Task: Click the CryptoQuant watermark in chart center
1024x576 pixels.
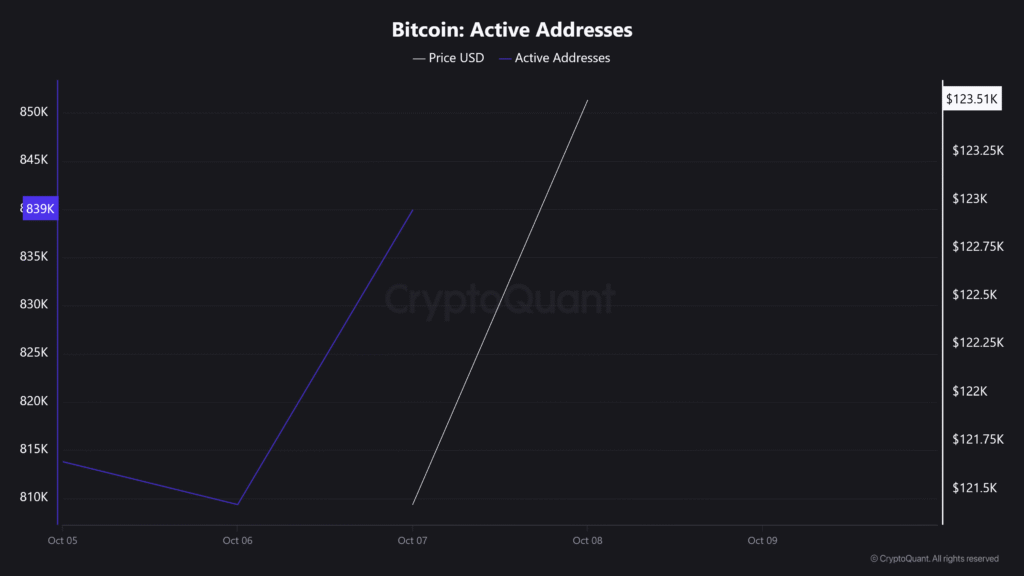Action: 500,299
